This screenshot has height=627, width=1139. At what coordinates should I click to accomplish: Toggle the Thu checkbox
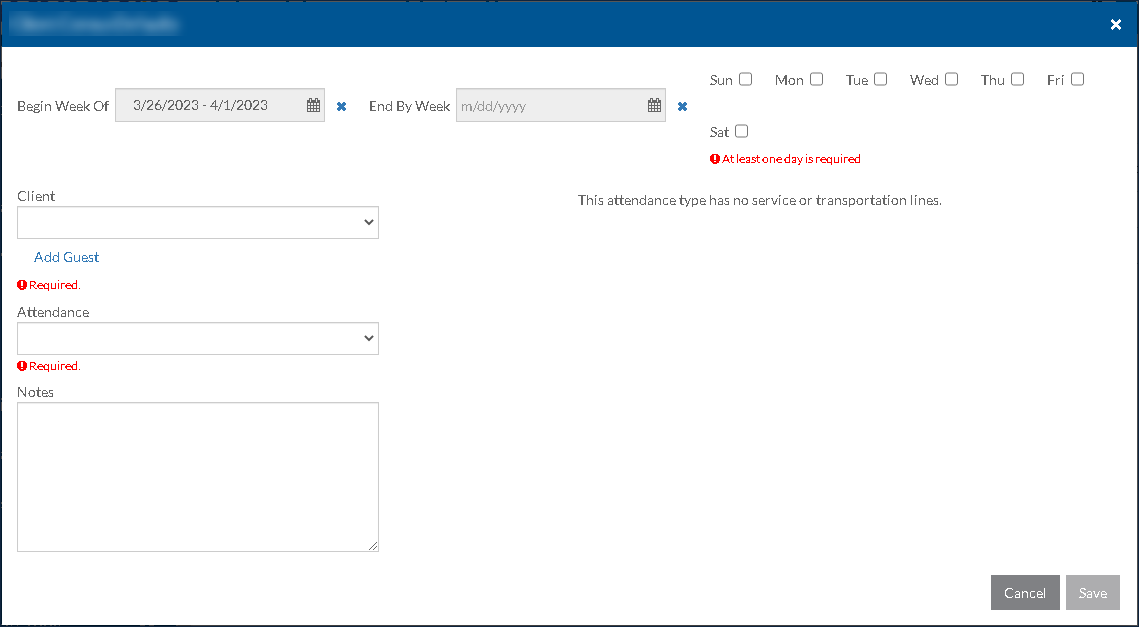(x=1018, y=79)
